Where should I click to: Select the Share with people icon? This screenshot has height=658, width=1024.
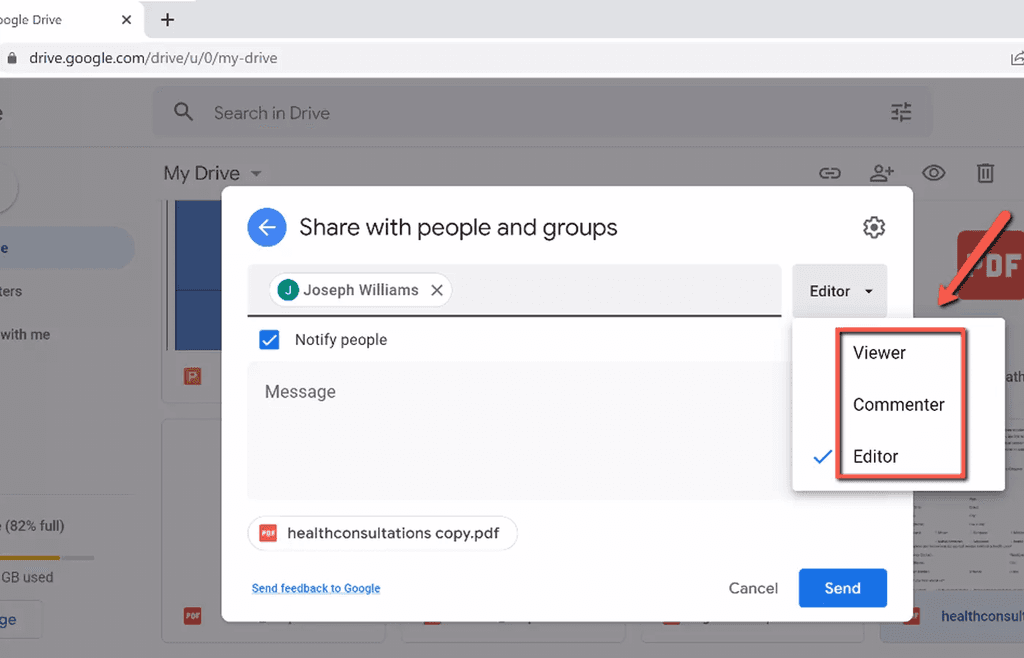[882, 173]
